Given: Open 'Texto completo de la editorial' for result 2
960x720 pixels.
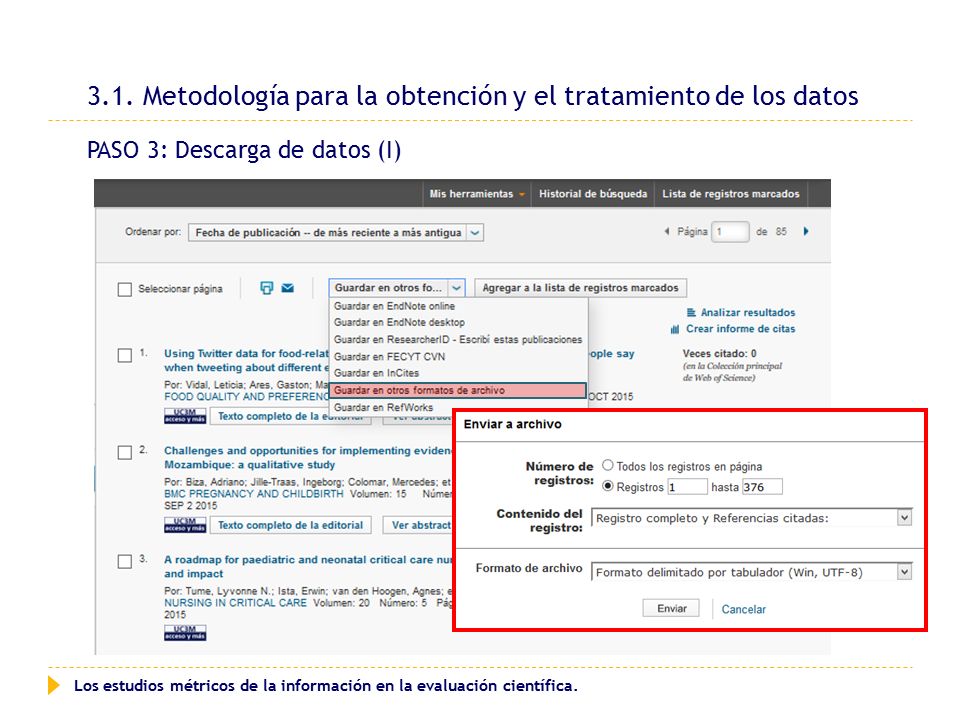Looking at the screenshot, I should pos(290,525).
